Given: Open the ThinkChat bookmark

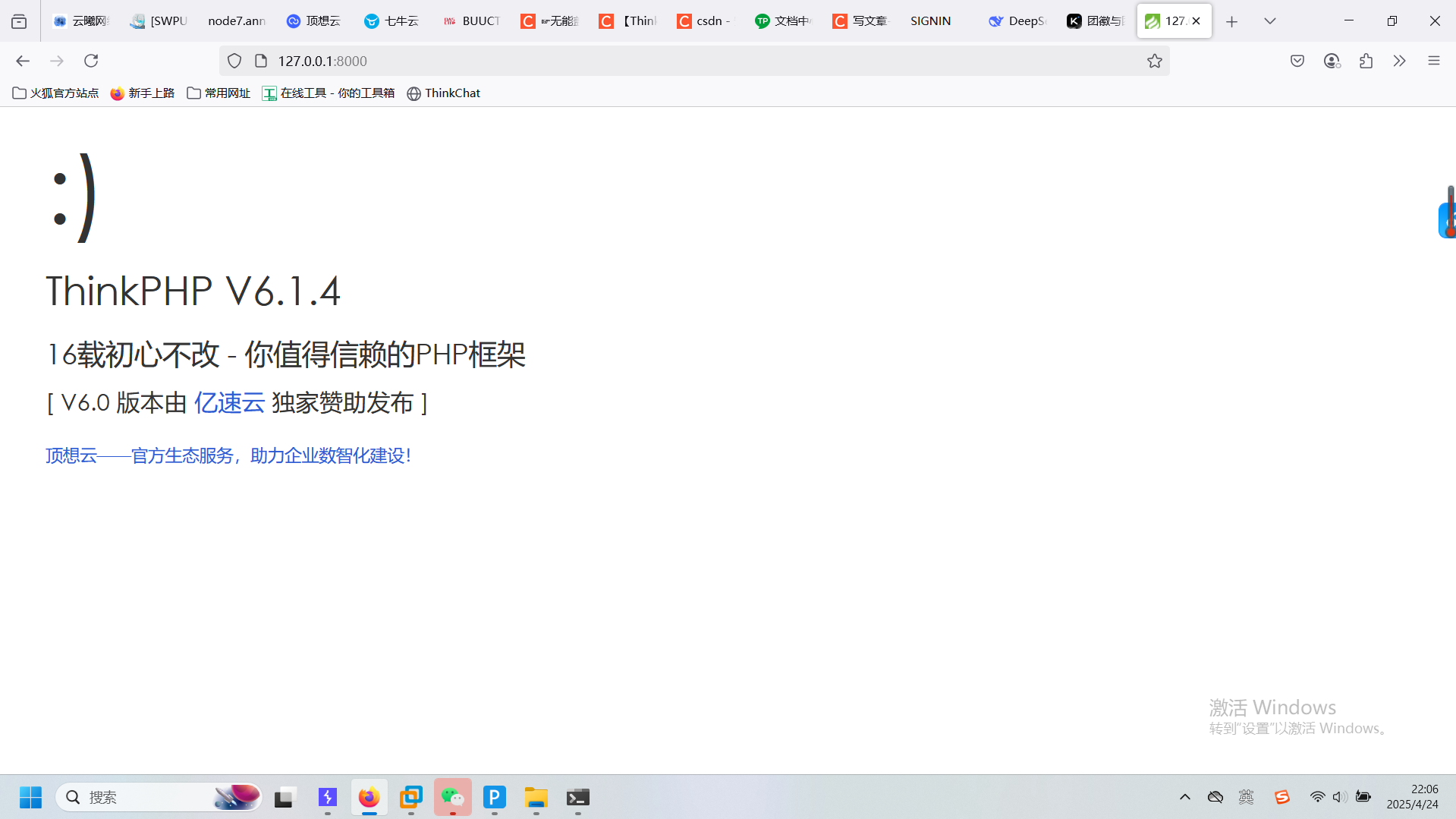Looking at the screenshot, I should [x=444, y=93].
